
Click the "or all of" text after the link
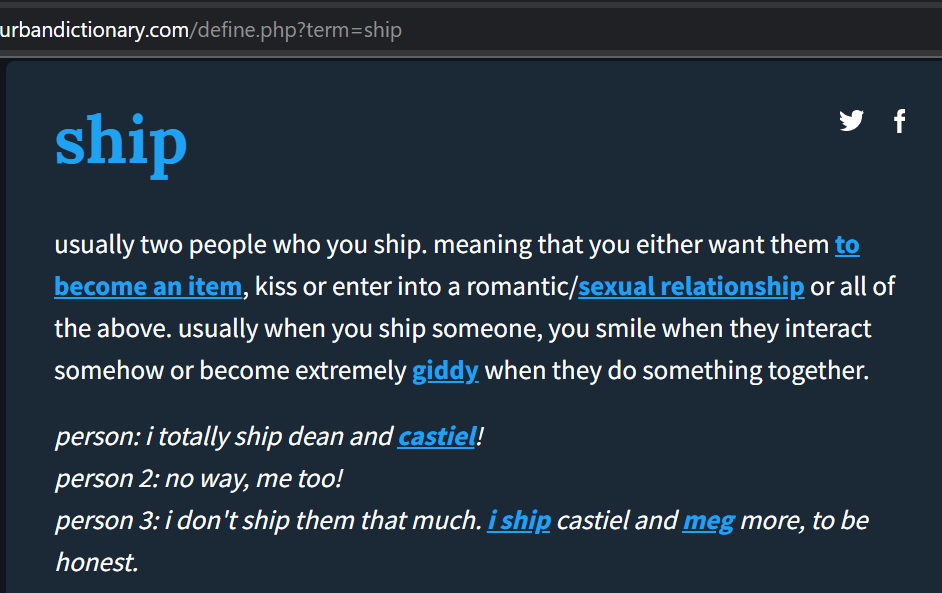point(852,287)
